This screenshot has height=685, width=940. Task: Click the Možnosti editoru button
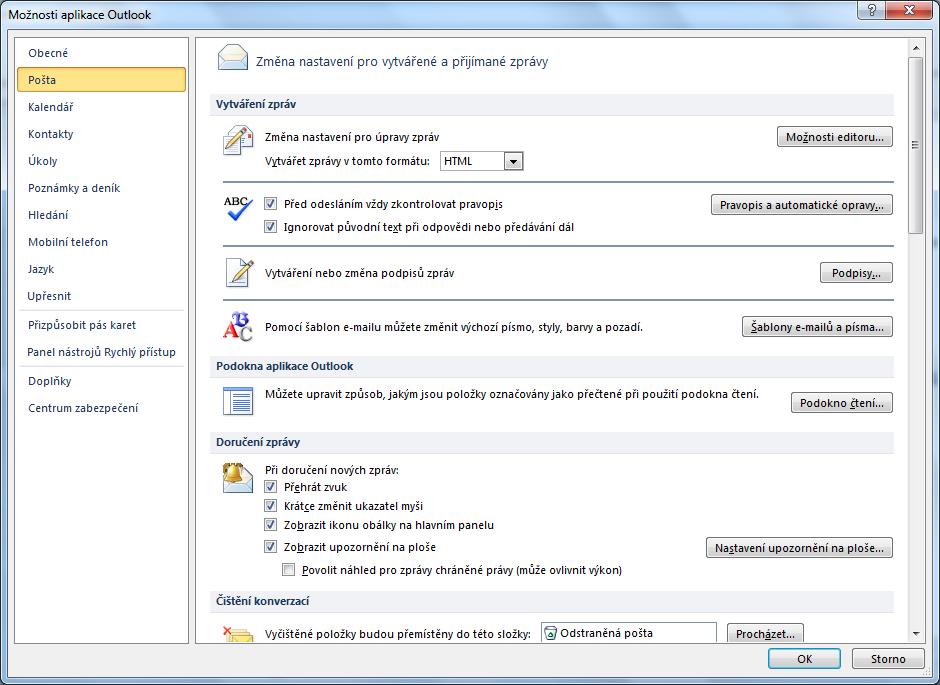(x=834, y=137)
